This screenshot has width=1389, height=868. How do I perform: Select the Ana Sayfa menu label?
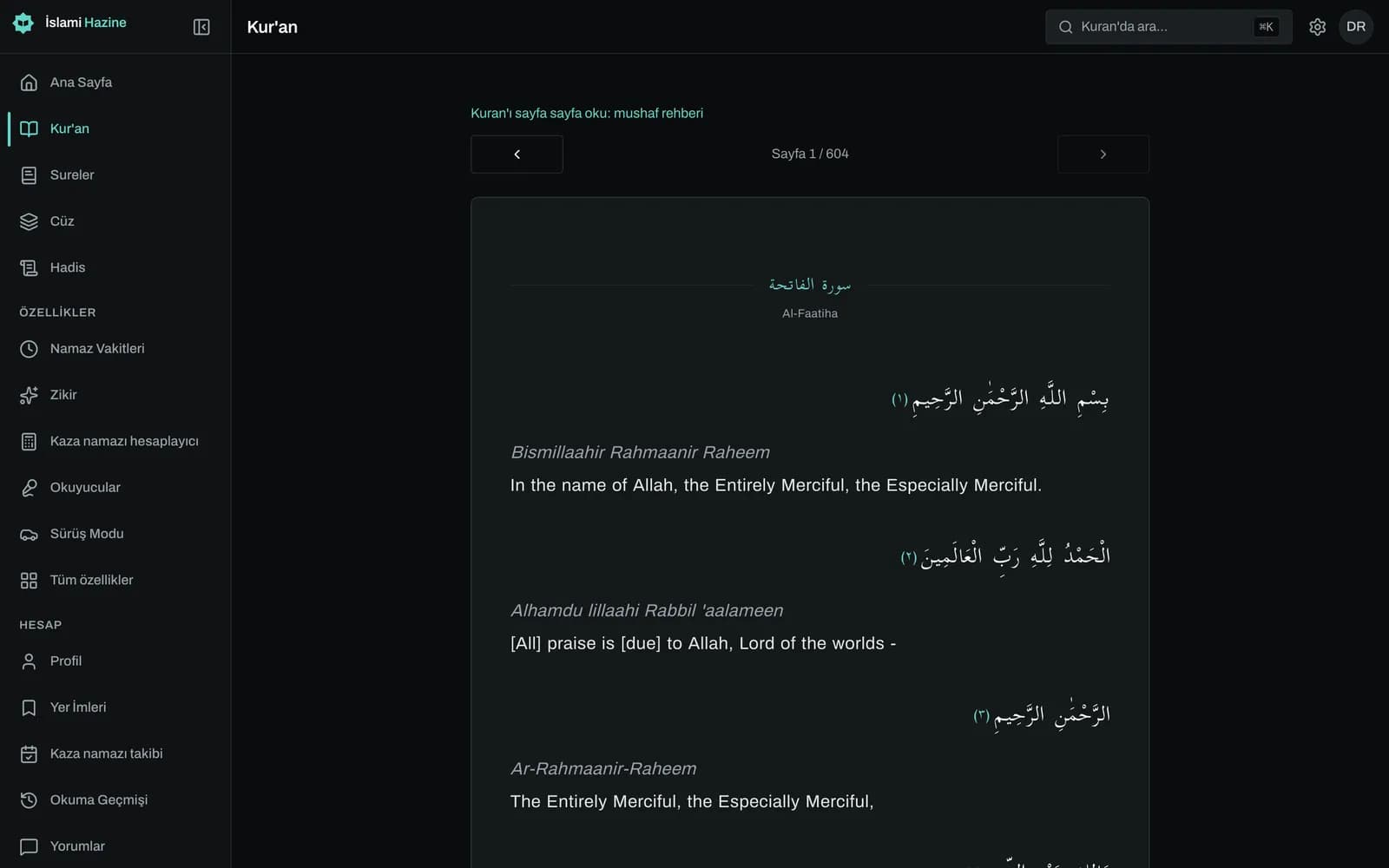tap(81, 82)
